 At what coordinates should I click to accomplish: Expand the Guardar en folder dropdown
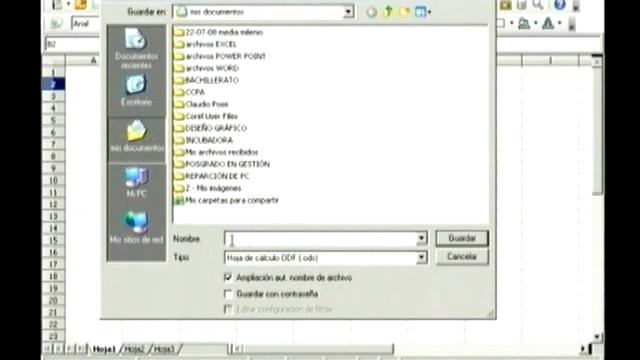(x=348, y=12)
